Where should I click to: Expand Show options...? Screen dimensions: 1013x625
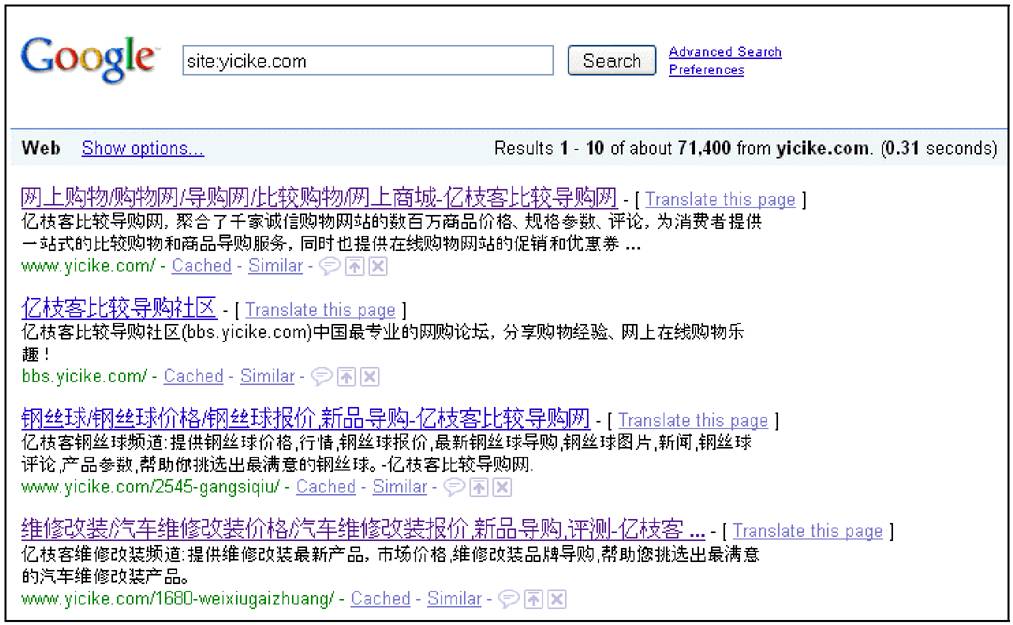tap(142, 148)
